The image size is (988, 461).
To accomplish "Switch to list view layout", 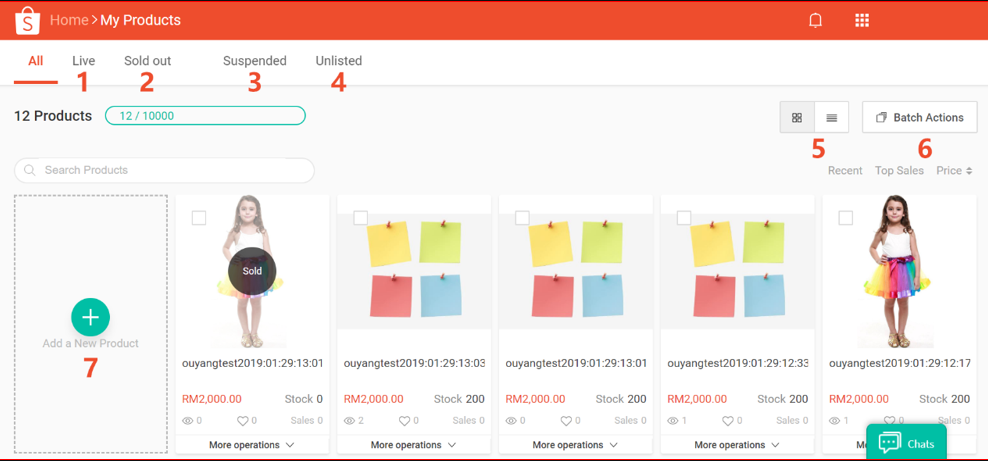I will point(832,117).
